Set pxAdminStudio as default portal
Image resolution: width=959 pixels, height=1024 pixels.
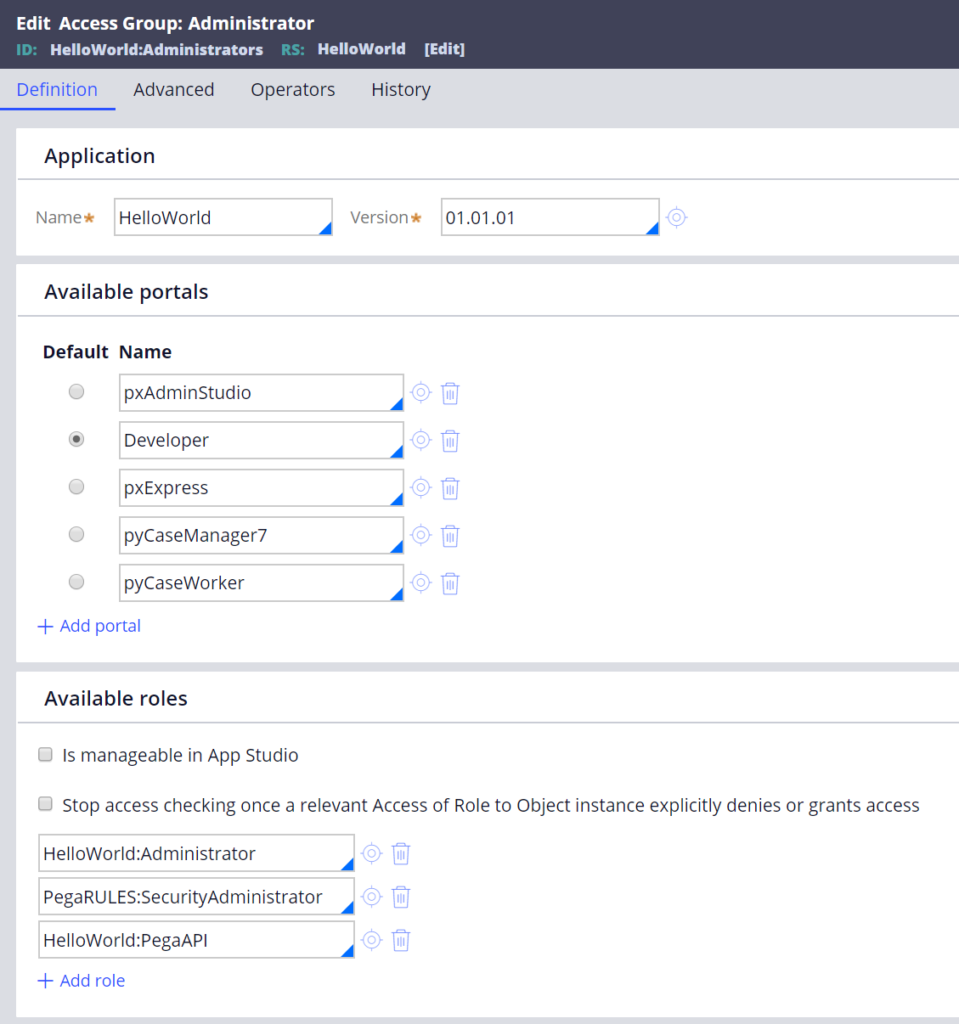tap(76, 392)
